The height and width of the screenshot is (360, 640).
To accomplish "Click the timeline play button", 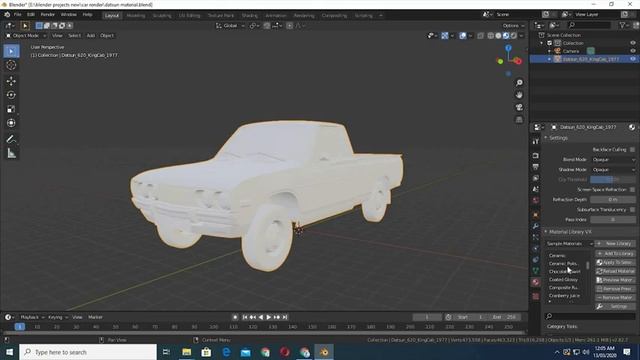I will point(269,317).
